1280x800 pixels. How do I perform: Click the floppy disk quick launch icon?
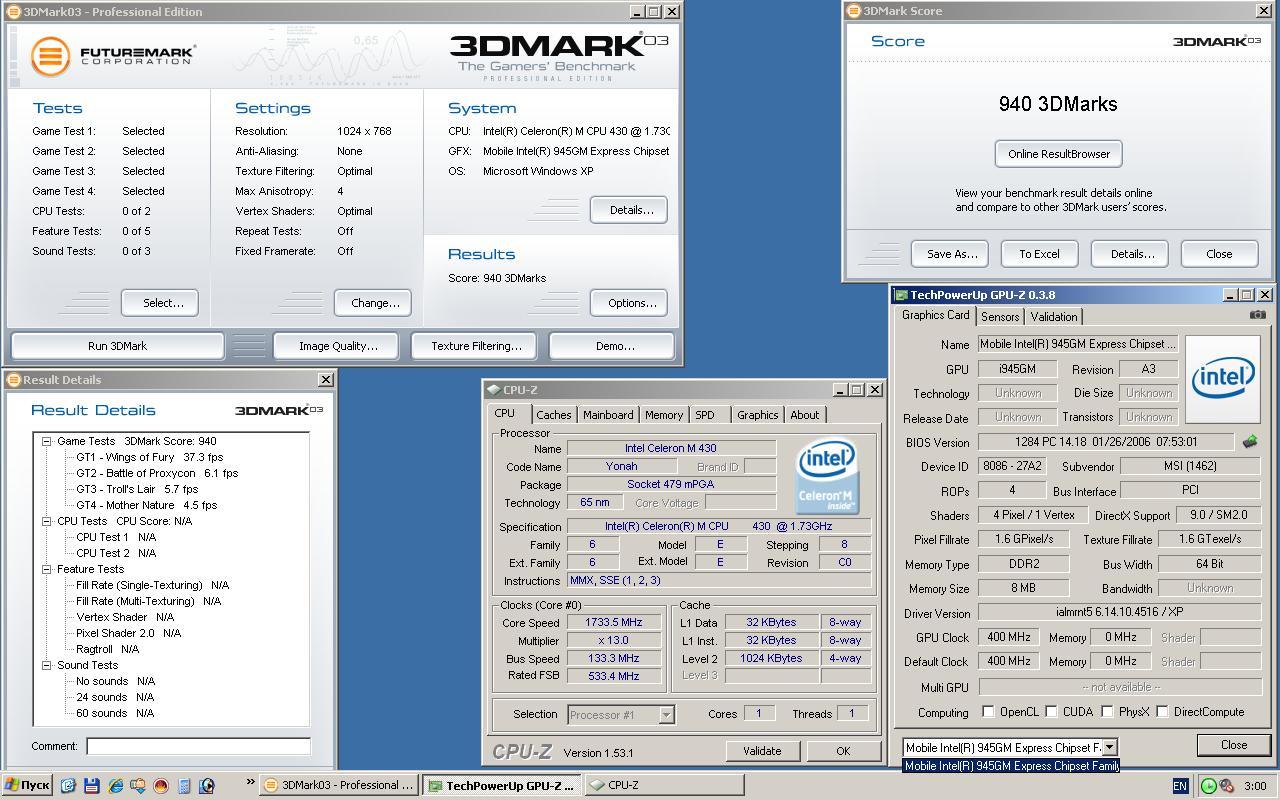point(91,786)
